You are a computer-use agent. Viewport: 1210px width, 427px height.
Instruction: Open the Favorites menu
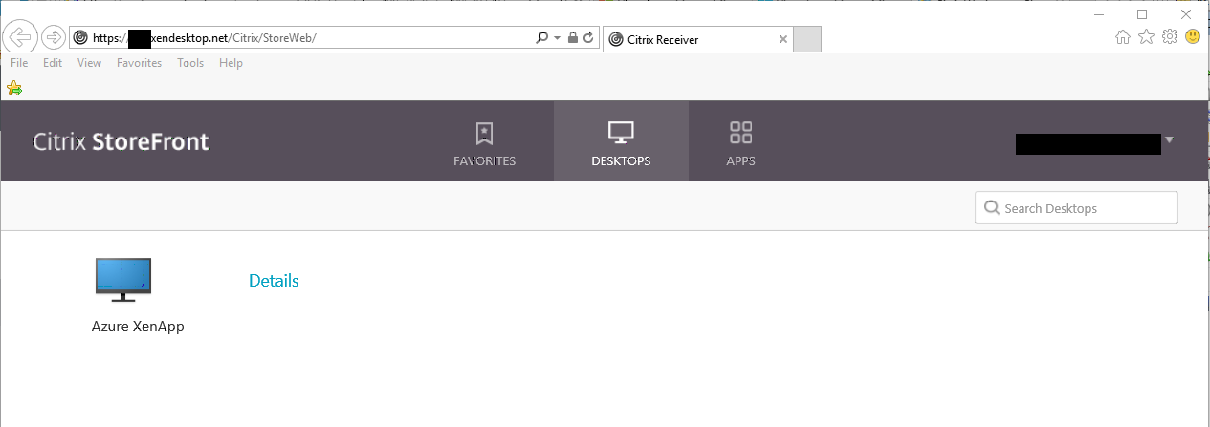click(139, 63)
